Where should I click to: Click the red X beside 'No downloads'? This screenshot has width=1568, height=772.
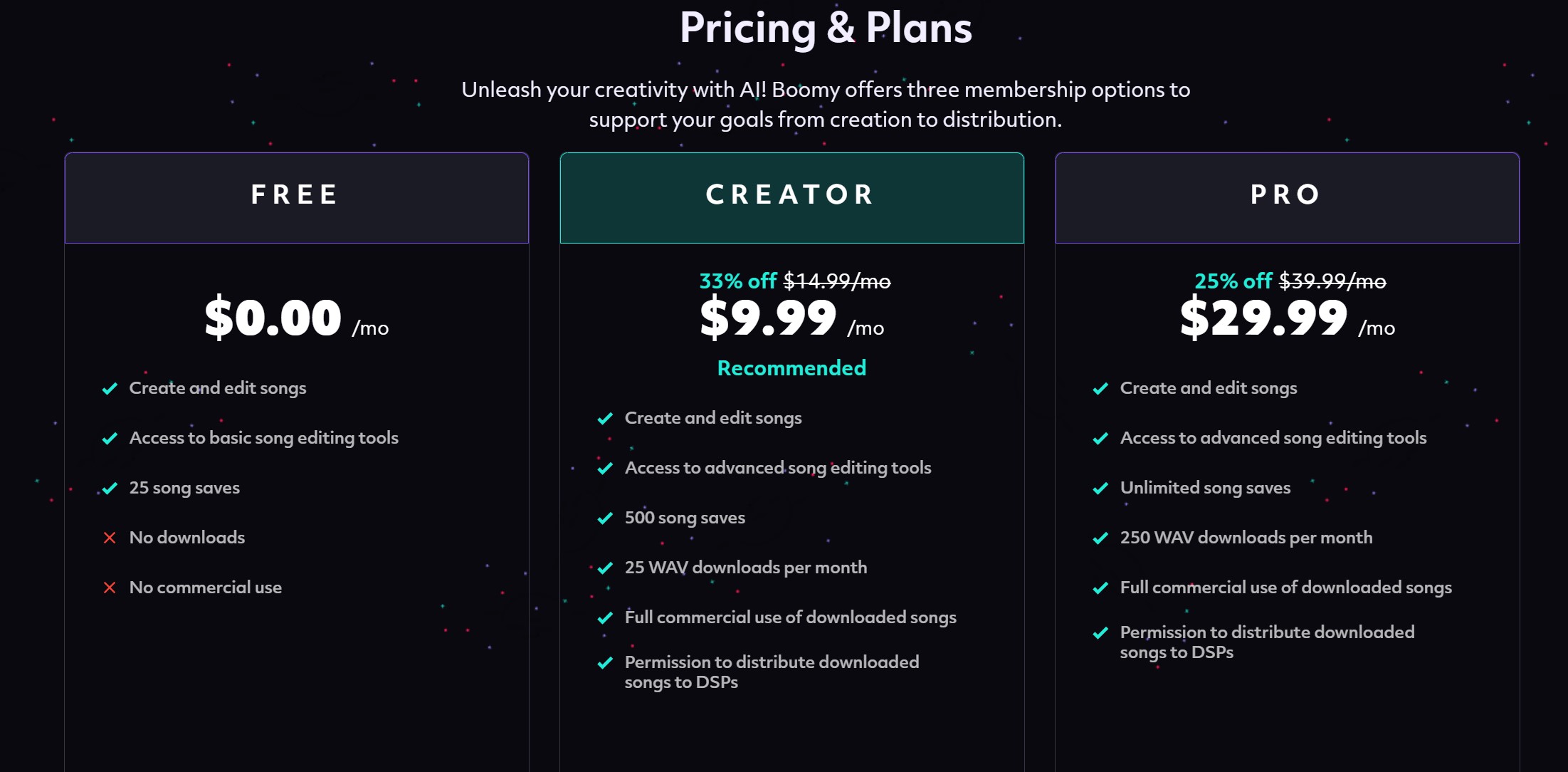tap(110, 538)
